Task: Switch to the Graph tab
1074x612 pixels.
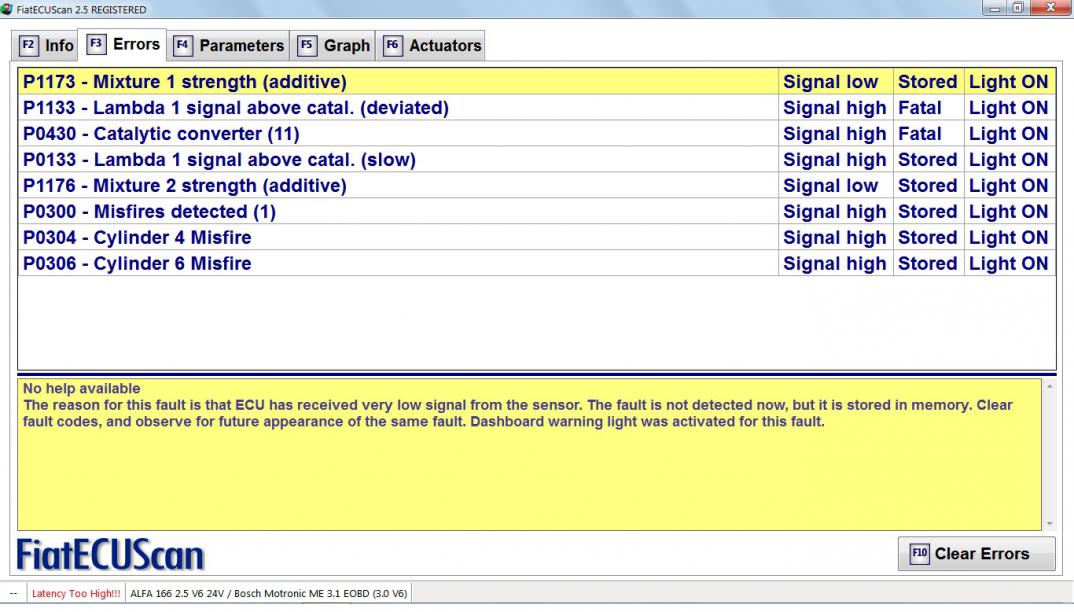Action: tap(333, 46)
